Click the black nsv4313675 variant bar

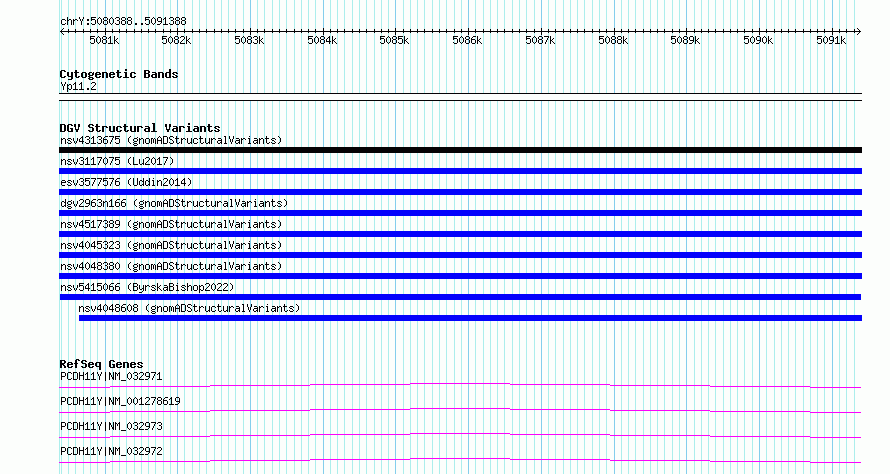coord(460,150)
